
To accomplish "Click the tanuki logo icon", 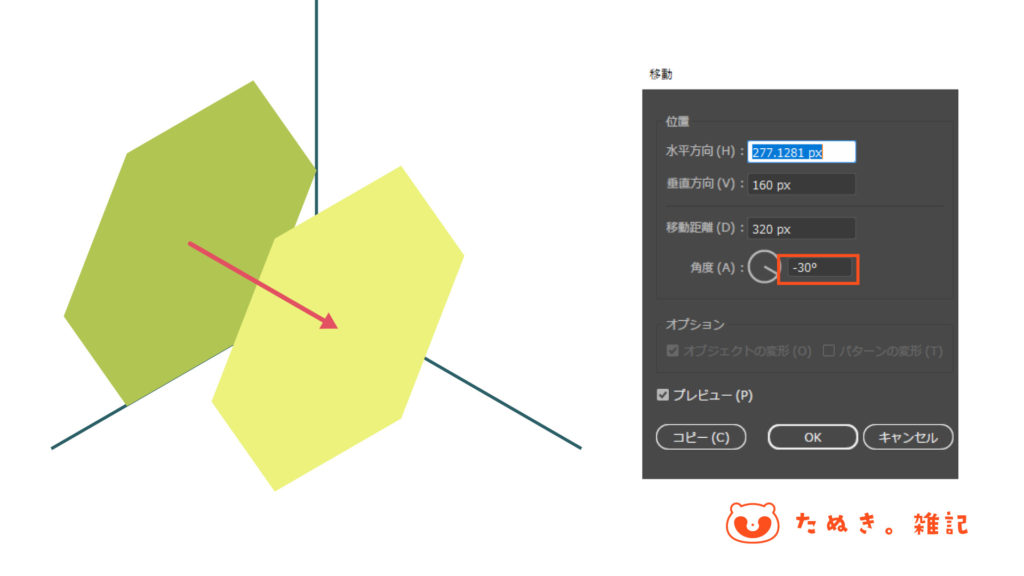I will (752, 522).
